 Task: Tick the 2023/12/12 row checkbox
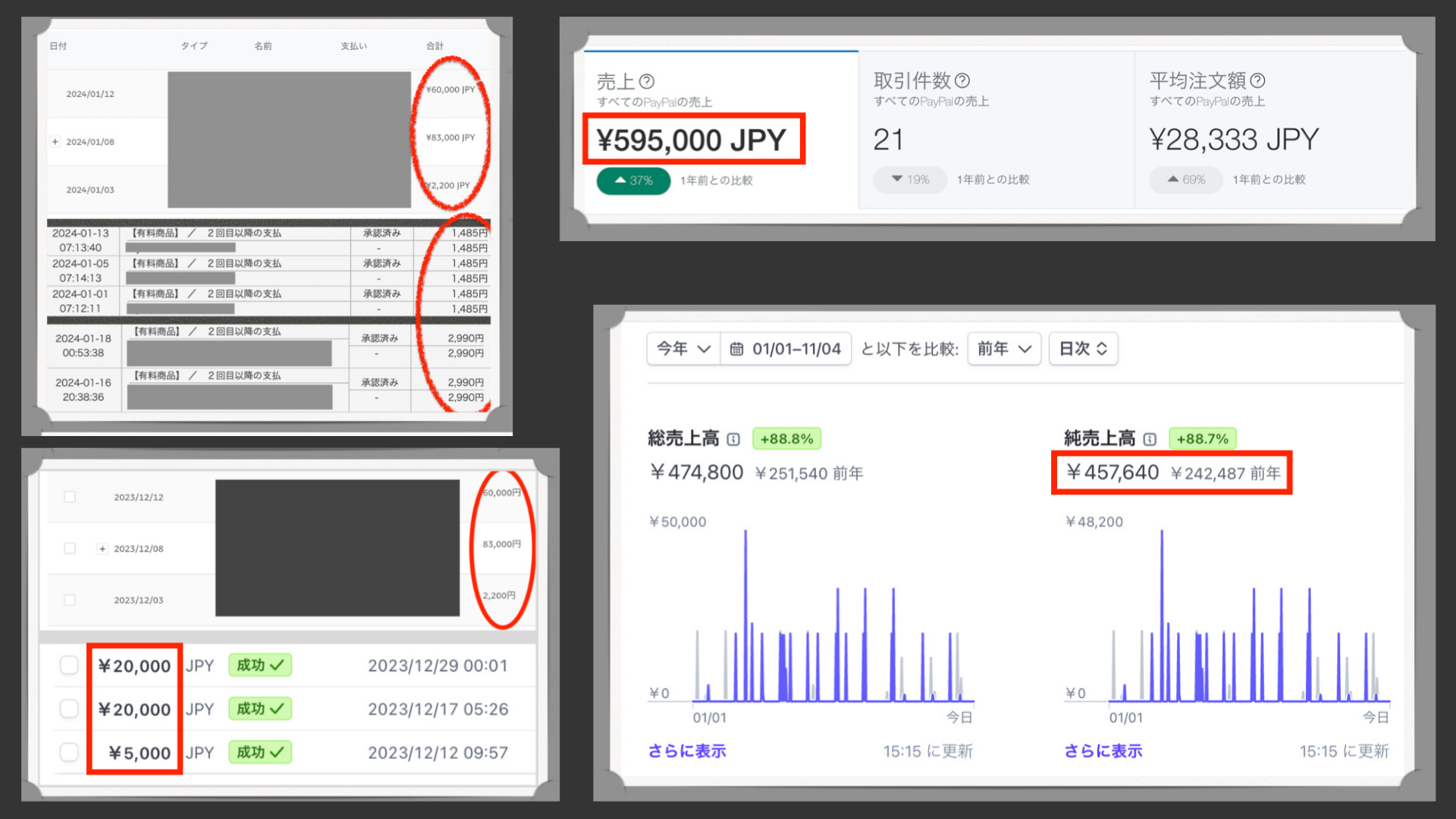[70, 497]
